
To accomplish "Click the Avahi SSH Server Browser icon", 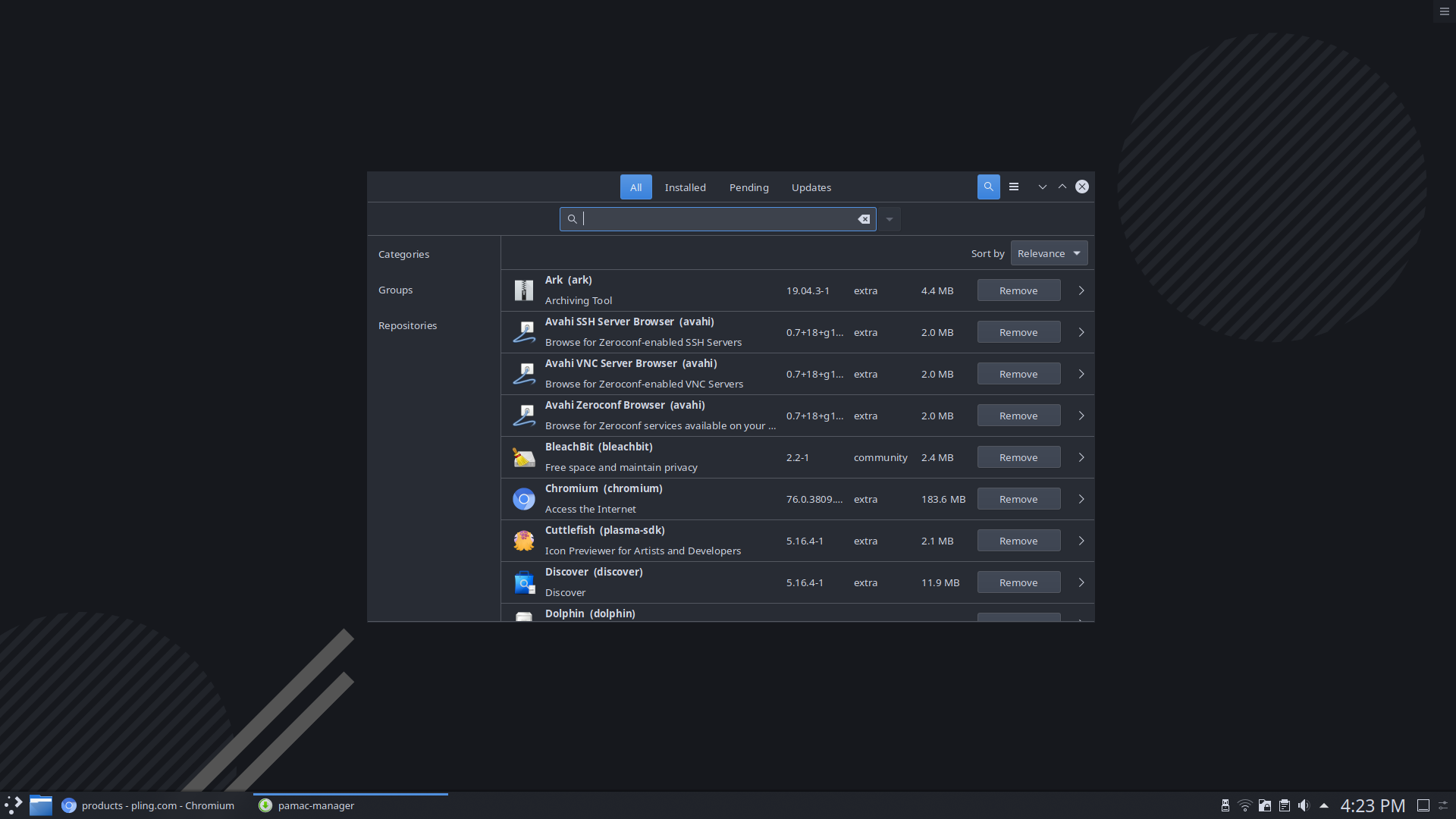I will coord(524,332).
